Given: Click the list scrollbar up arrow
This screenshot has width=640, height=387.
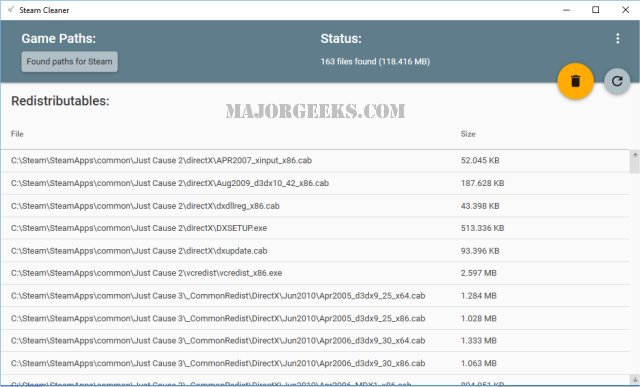Looking at the screenshot, I should [635, 155].
